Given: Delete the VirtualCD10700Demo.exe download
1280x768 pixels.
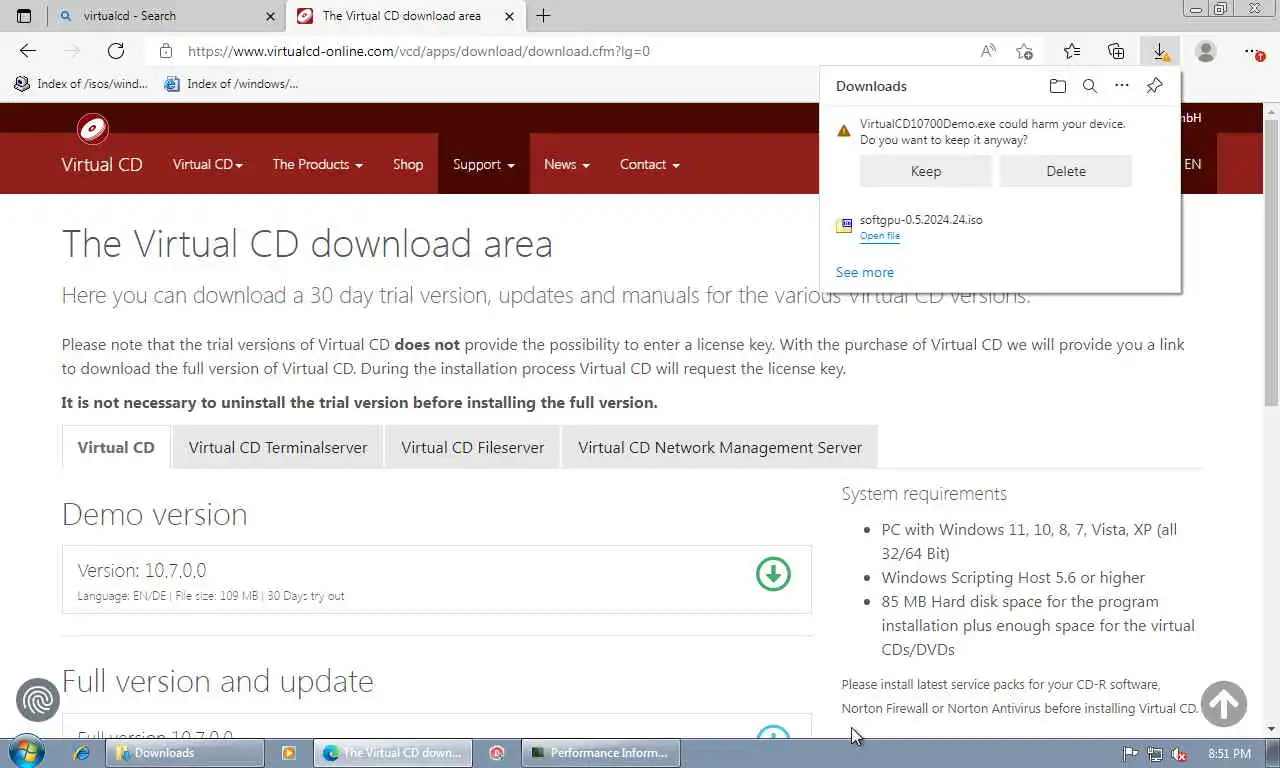Looking at the screenshot, I should [1066, 171].
